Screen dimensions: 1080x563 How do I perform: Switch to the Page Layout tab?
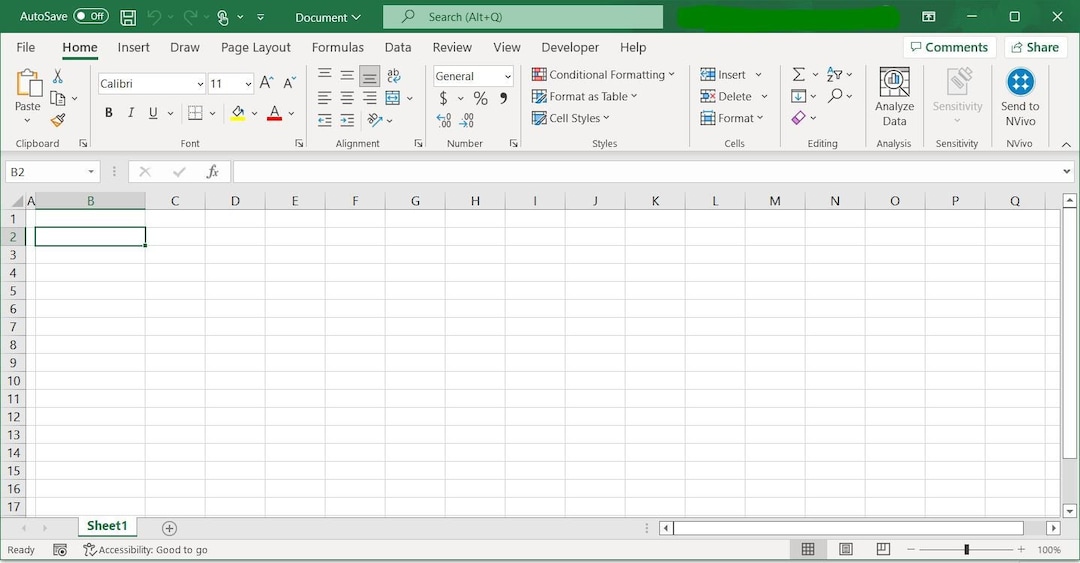(256, 48)
